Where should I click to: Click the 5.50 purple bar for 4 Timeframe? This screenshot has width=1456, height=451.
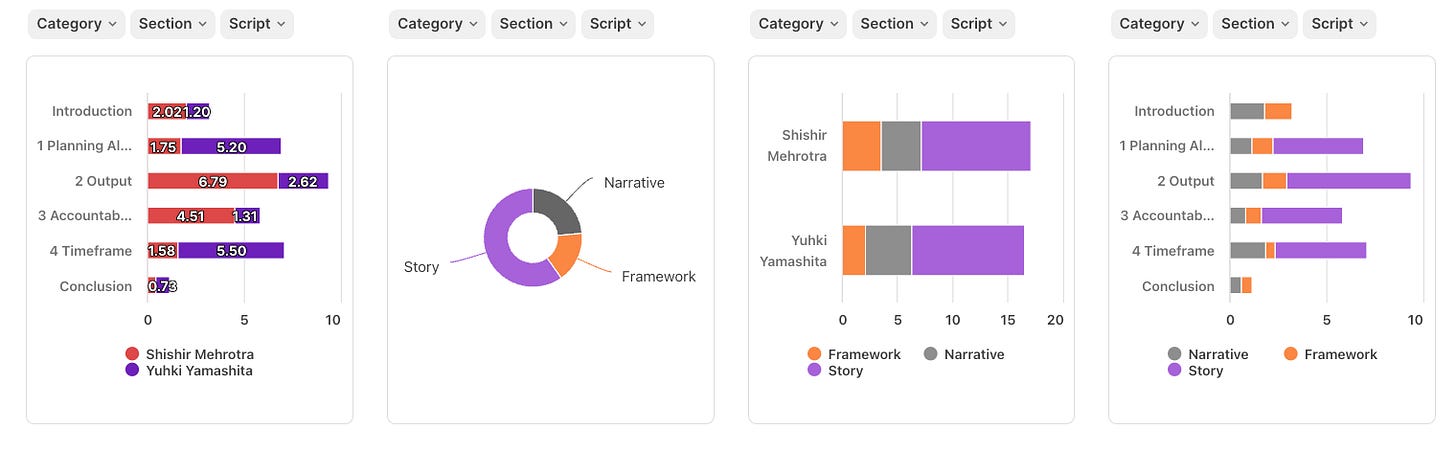(231, 251)
